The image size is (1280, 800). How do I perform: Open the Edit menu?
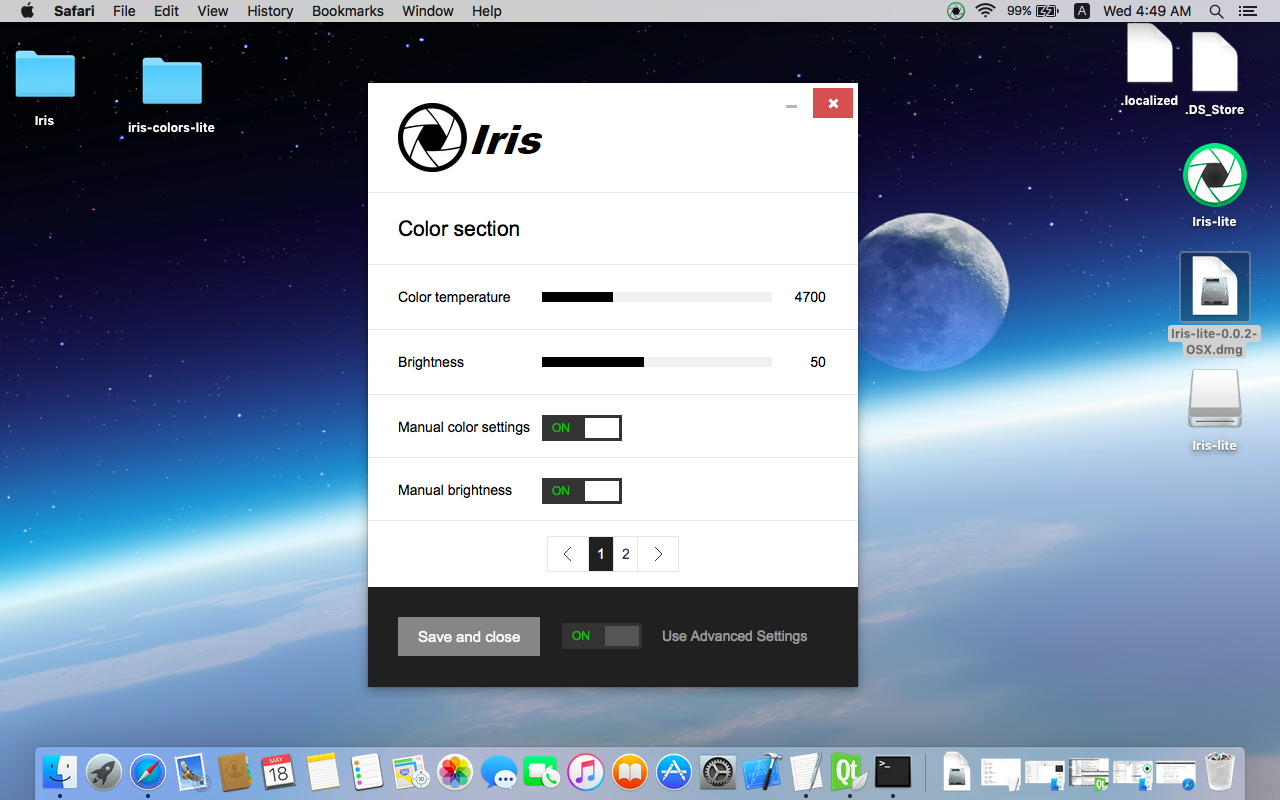167,11
